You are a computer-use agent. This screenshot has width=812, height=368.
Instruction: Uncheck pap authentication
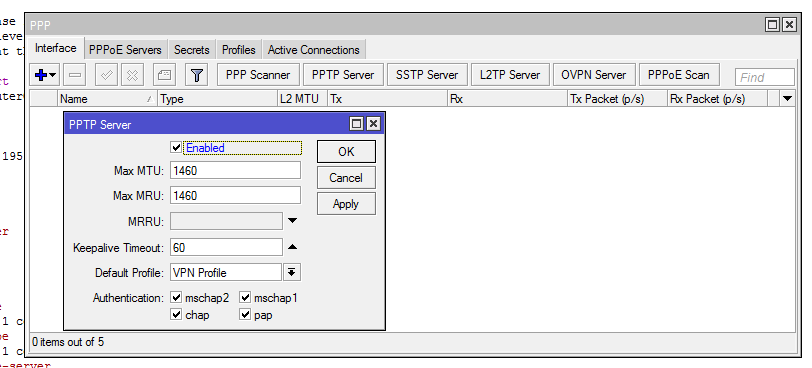click(x=245, y=315)
